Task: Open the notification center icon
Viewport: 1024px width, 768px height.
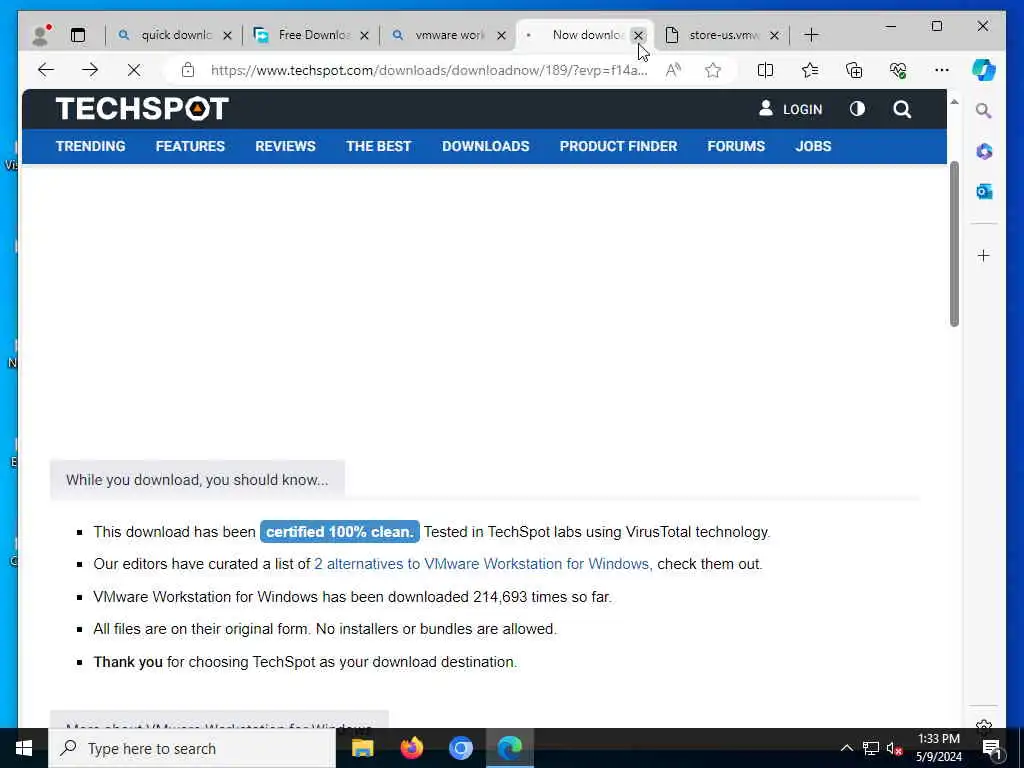Action: (x=993, y=748)
